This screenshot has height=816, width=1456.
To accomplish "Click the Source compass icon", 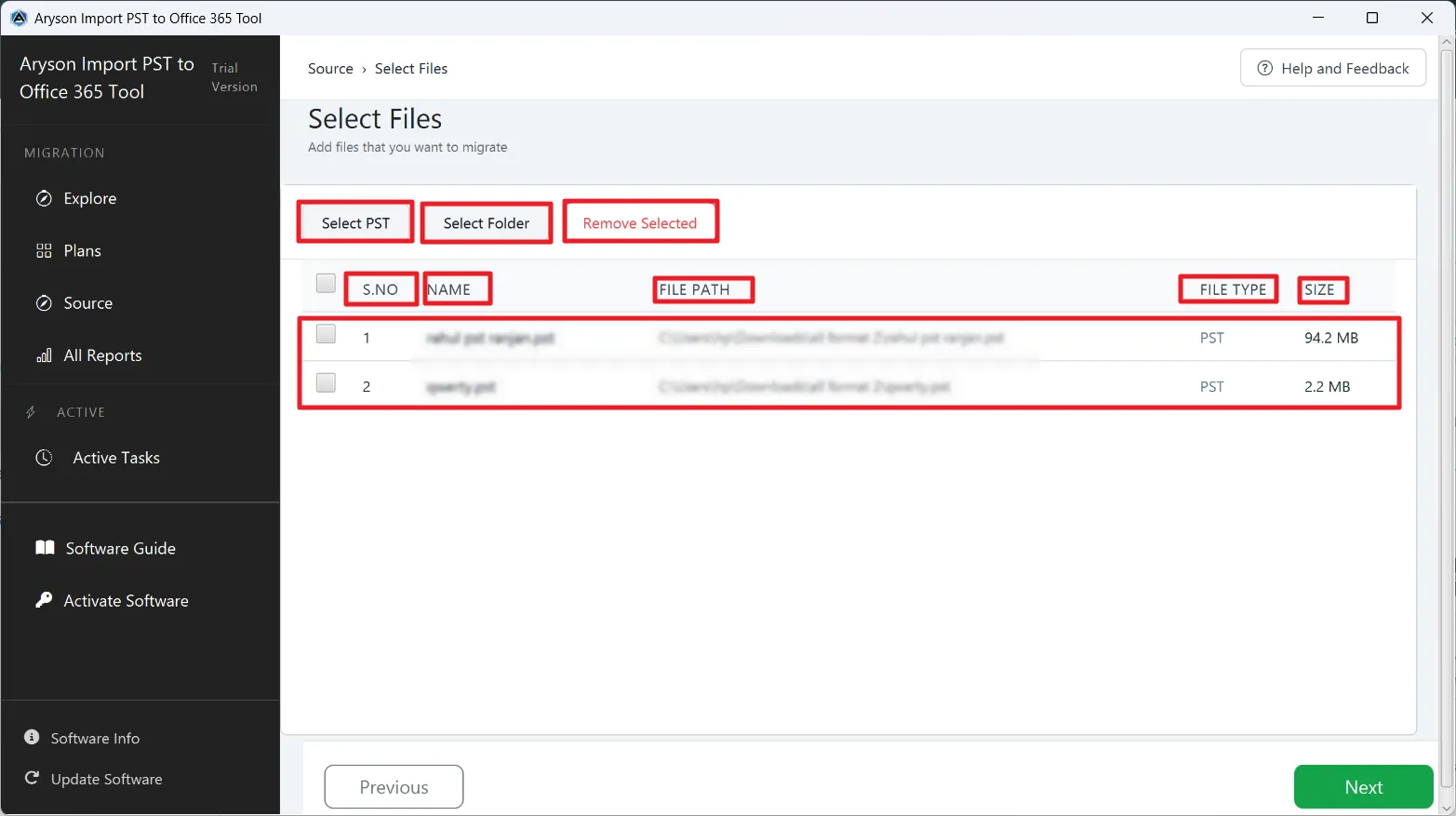I will click(44, 302).
